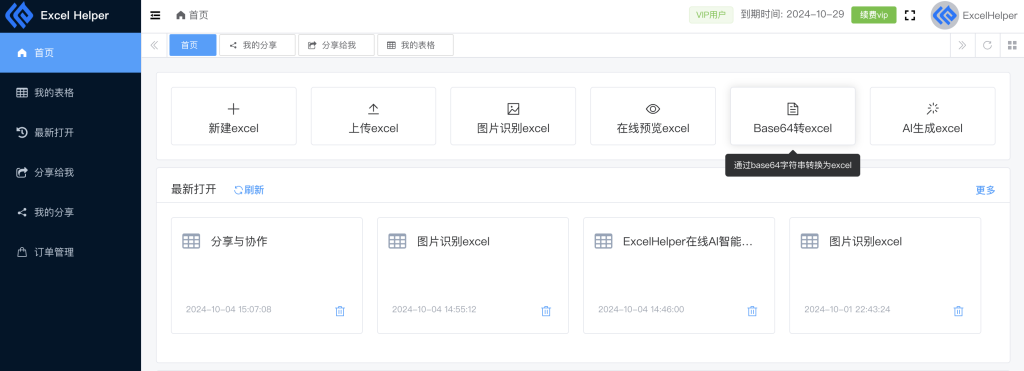Open the ExcelHelper user avatar
The height and width of the screenshot is (371, 1024).
pos(944,16)
